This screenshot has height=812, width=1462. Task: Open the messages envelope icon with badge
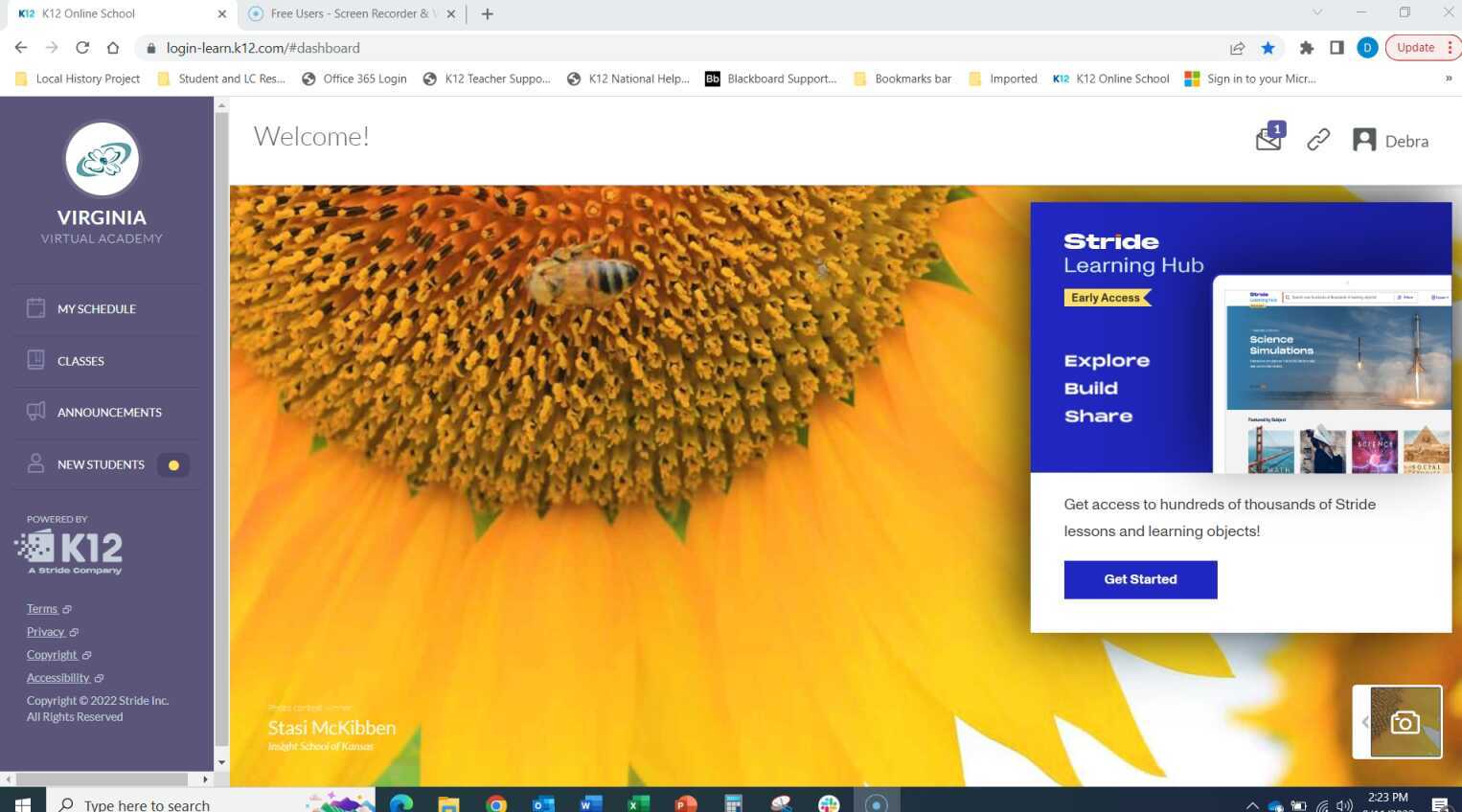[1269, 138]
